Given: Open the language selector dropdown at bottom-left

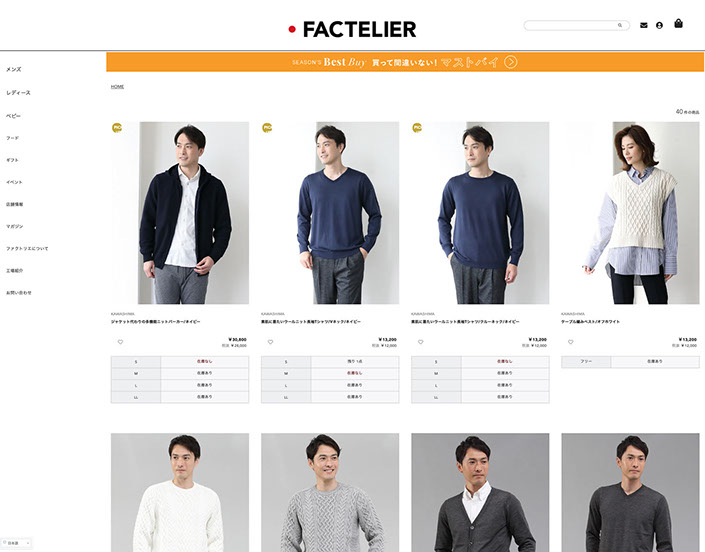Looking at the screenshot, I should click(17, 543).
